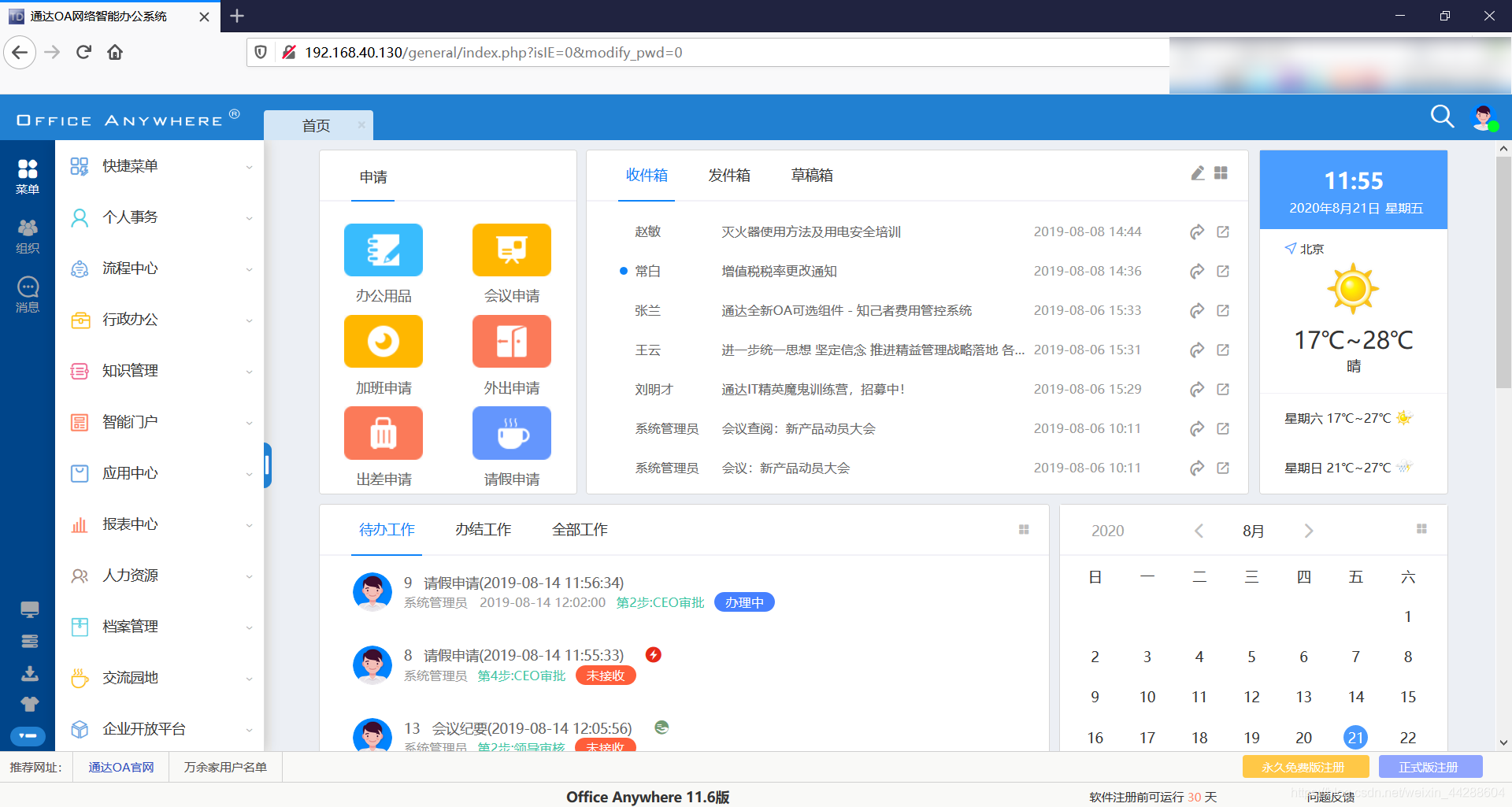Open the compose mail pencil icon
The image size is (1512, 807).
1198,172
